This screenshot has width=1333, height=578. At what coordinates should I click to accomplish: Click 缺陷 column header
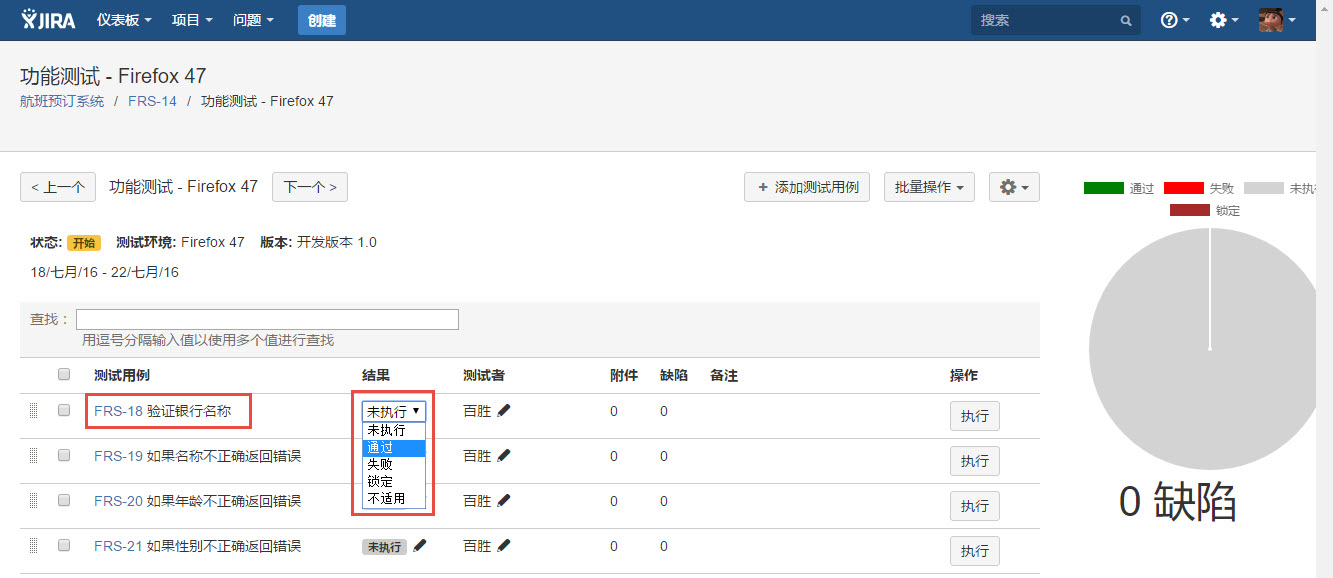point(674,375)
